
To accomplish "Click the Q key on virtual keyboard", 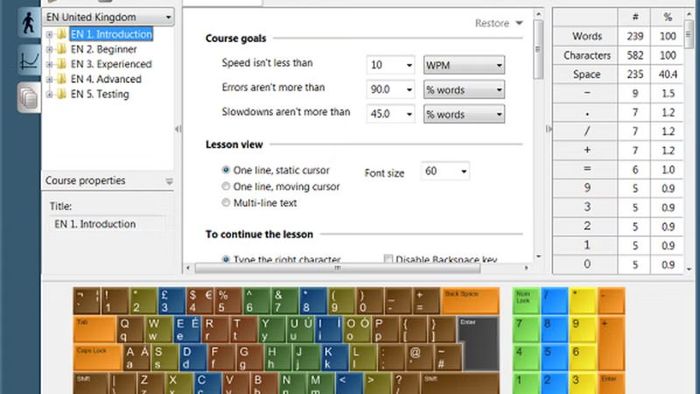I will coord(130,329).
